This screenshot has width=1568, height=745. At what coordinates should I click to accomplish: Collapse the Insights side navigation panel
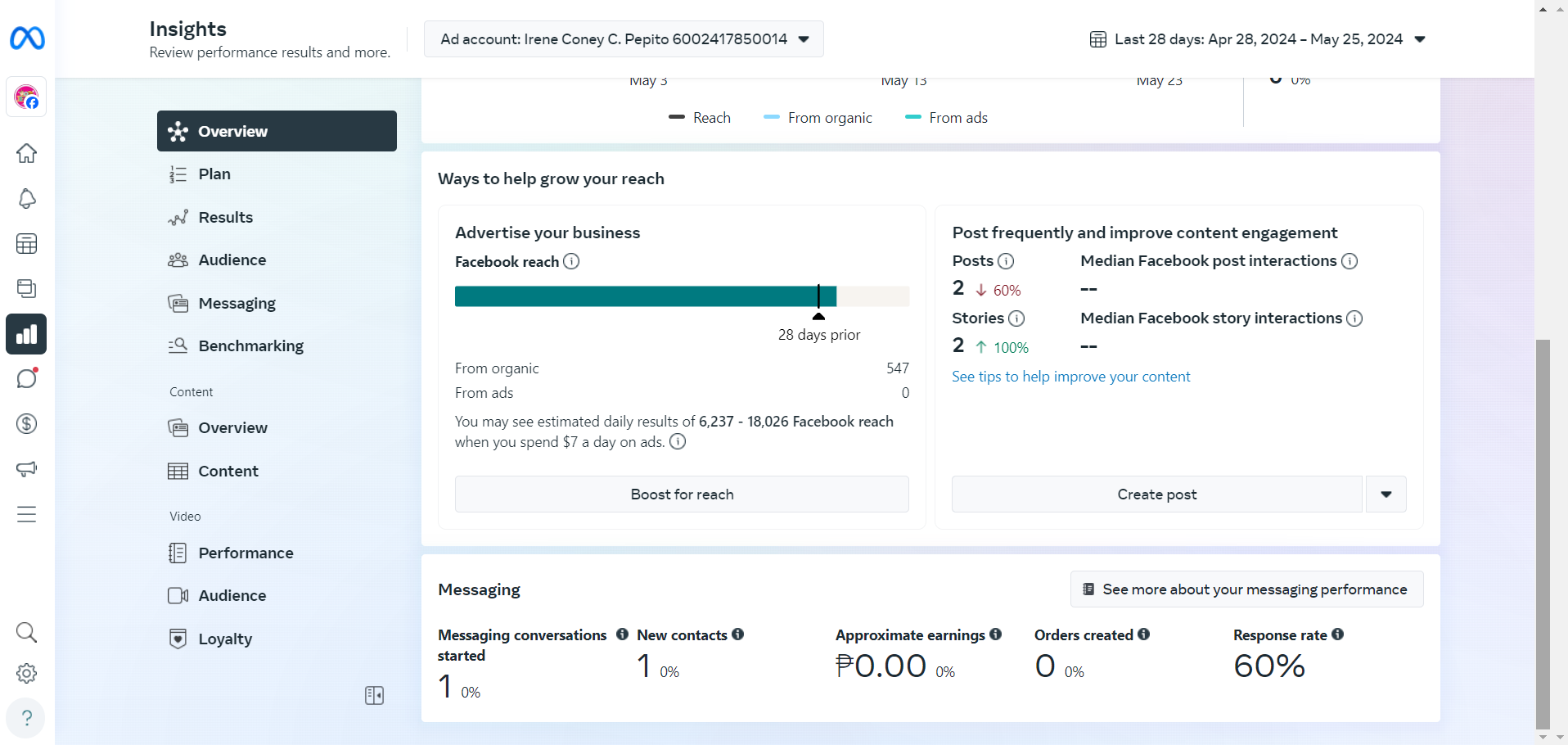click(374, 695)
